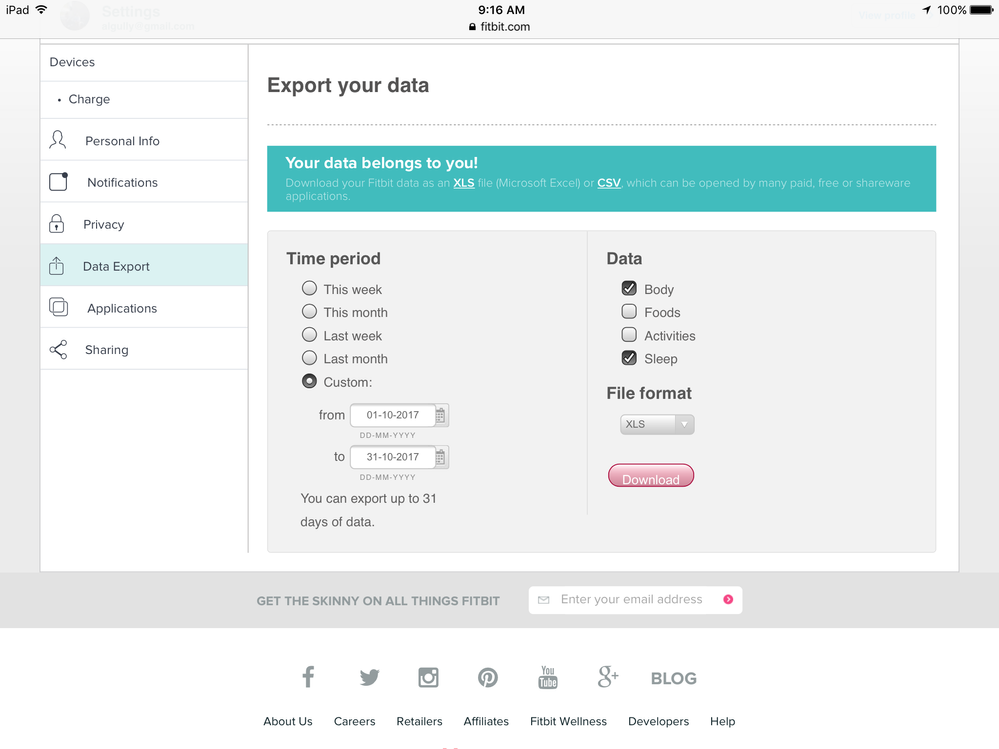Click the Facebook icon in footer
The height and width of the screenshot is (749, 999).
point(308,677)
